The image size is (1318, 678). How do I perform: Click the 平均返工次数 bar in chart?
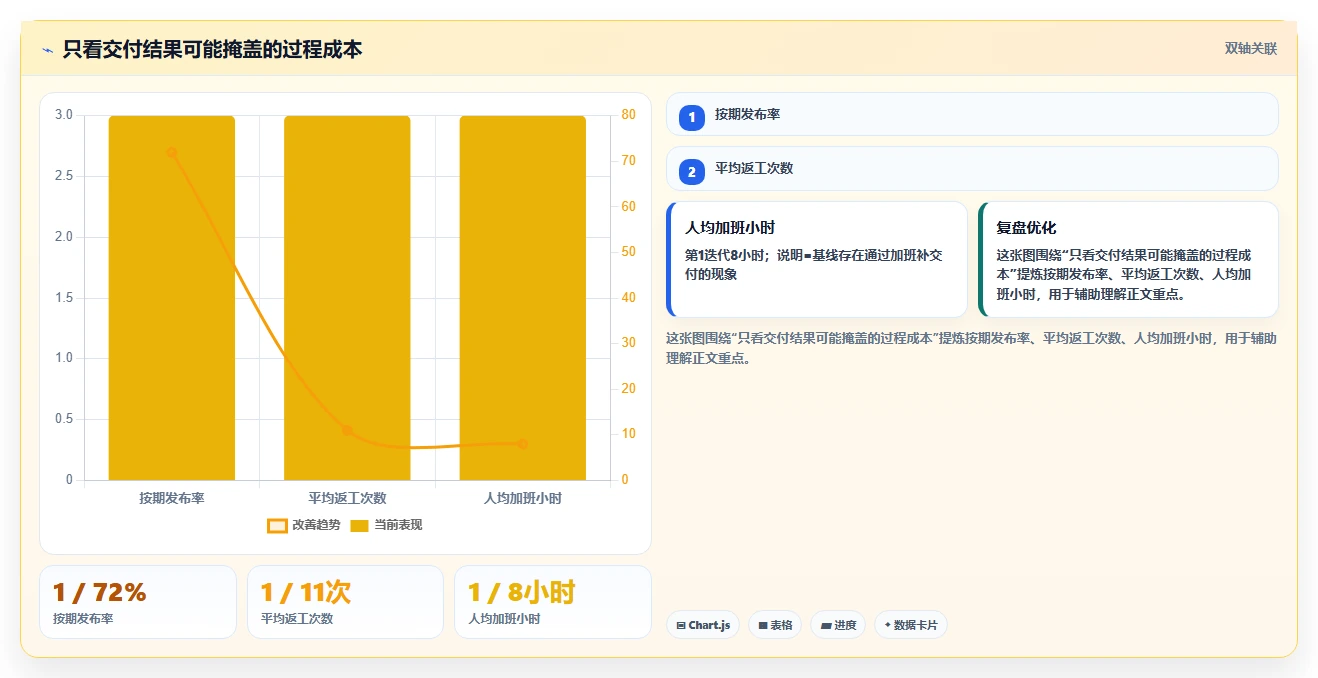[347, 298]
